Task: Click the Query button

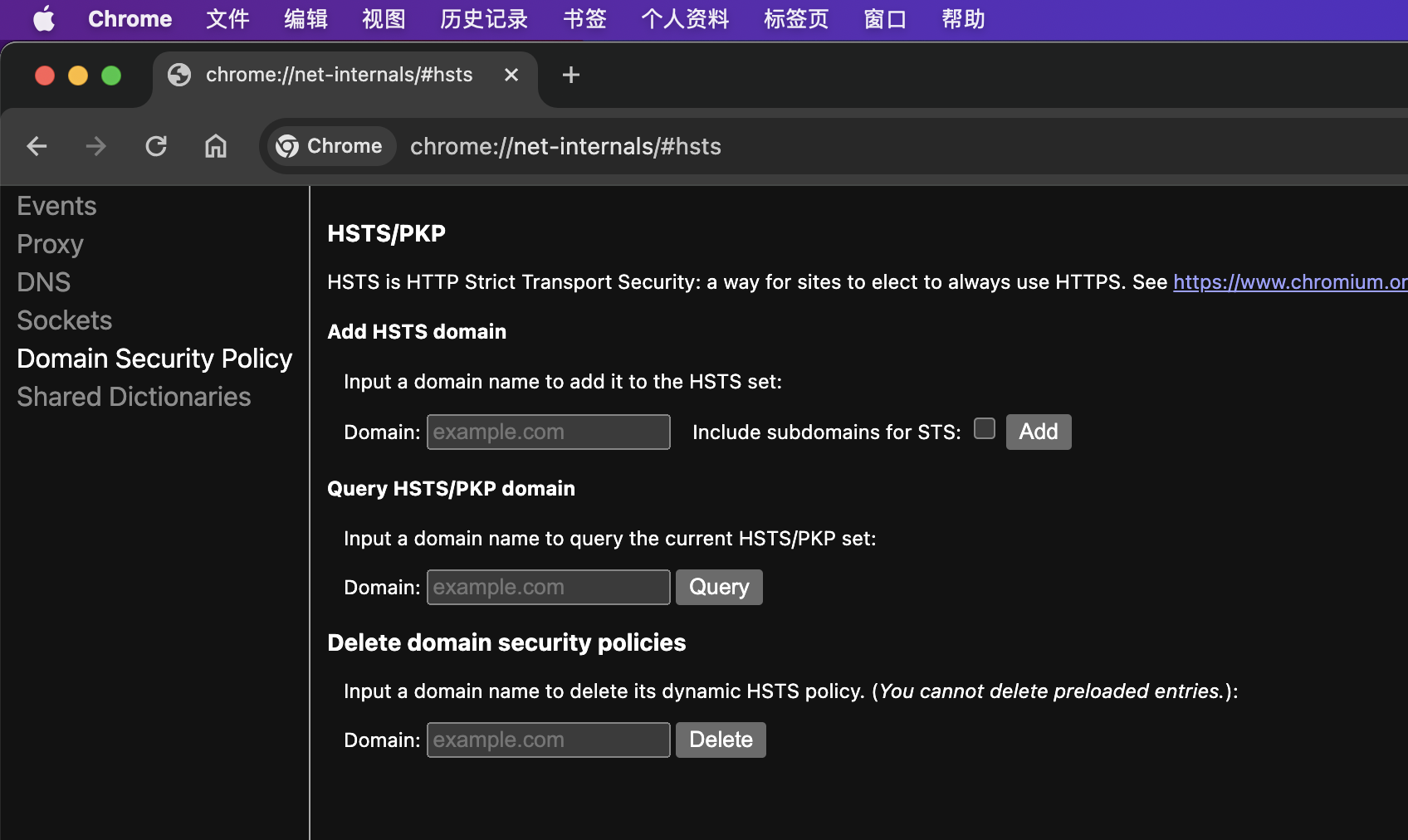Action: coord(719,588)
